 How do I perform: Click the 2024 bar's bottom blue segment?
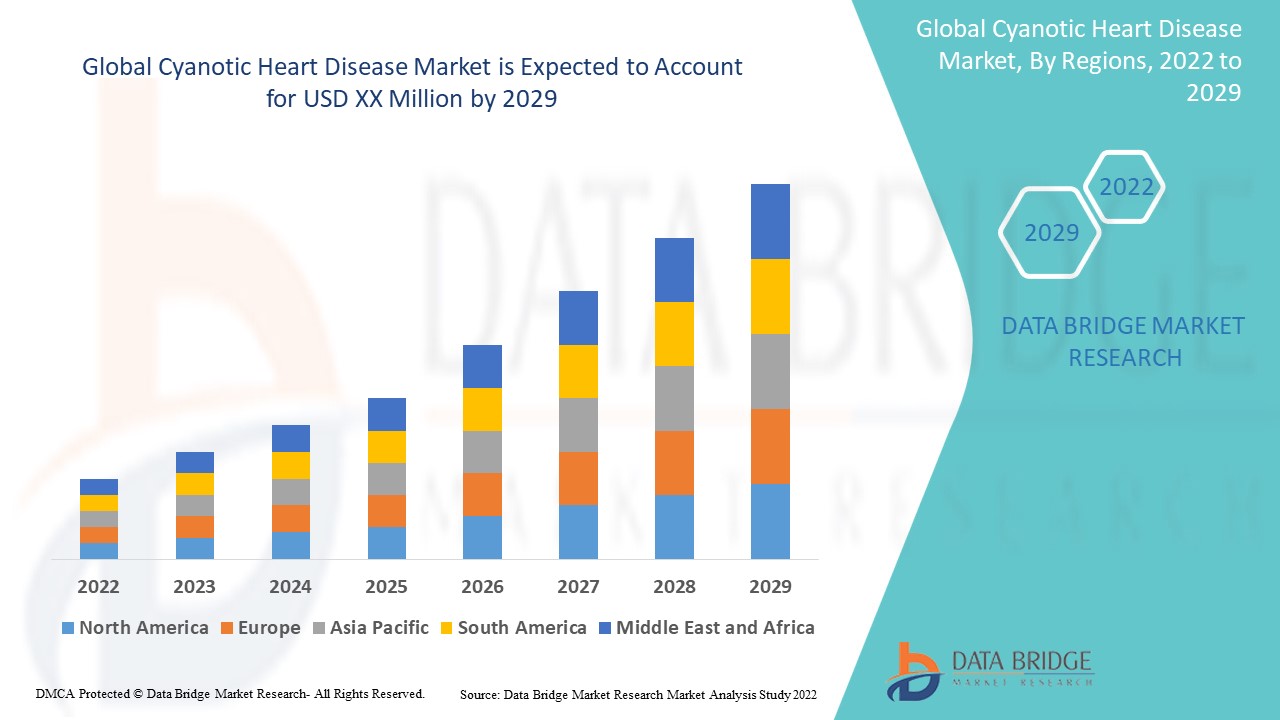pos(290,545)
